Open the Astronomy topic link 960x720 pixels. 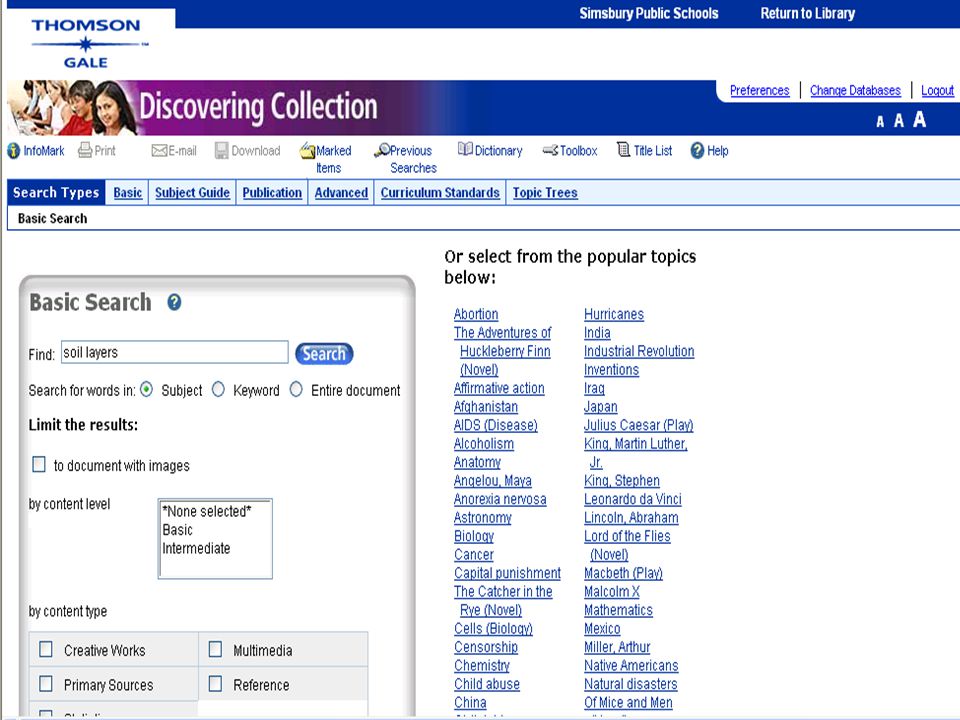pos(482,518)
